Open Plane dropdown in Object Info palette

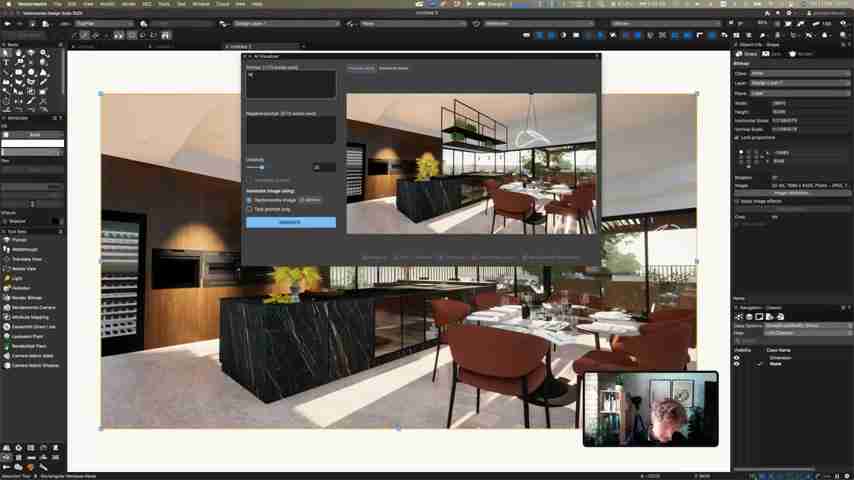click(x=800, y=93)
